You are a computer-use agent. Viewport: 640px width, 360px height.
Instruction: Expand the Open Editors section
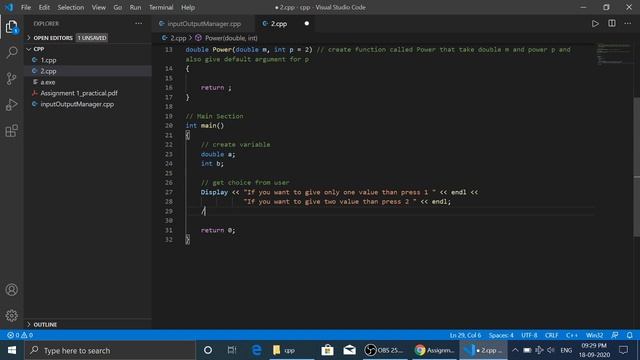click(x=88, y=38)
